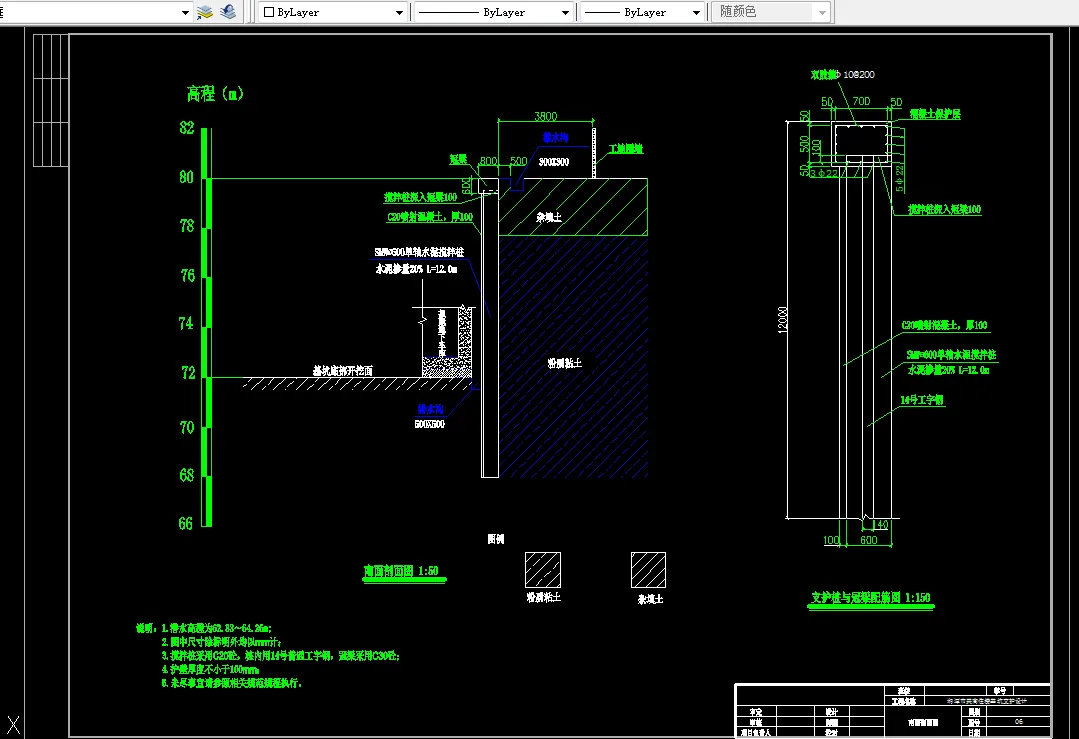Select the 140 dimension at pile bottom
The image size is (1079, 739).
click(880, 524)
